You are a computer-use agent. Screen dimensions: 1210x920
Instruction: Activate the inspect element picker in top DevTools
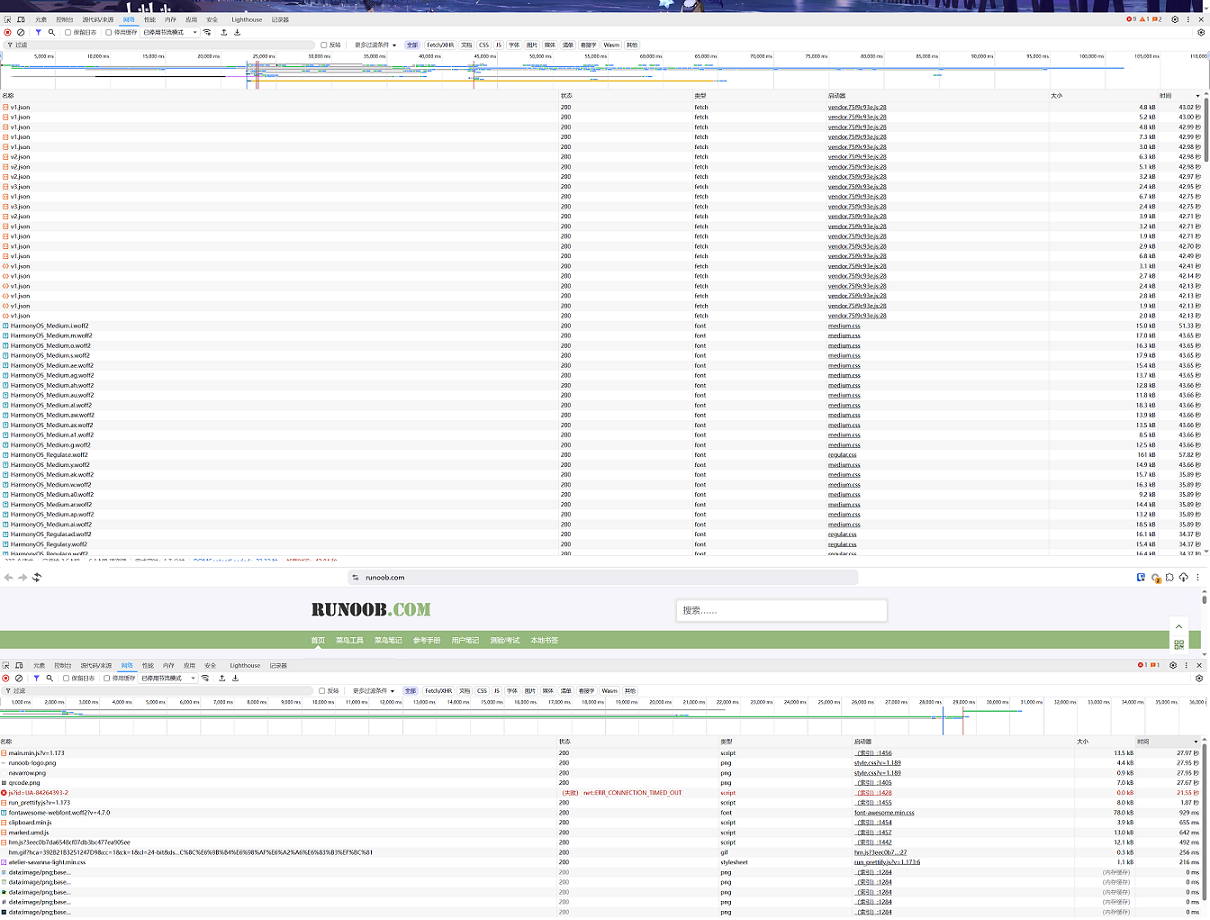click(7, 19)
